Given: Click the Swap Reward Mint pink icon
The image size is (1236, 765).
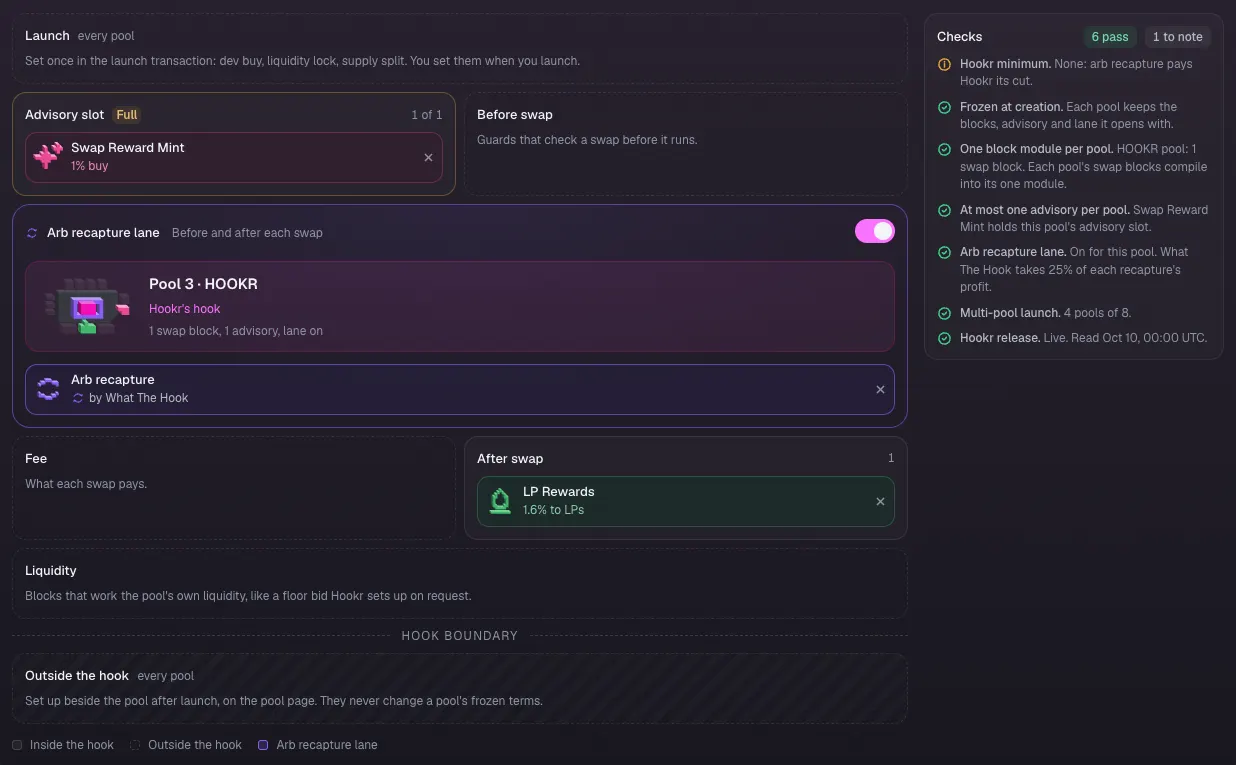Looking at the screenshot, I should [x=48, y=157].
